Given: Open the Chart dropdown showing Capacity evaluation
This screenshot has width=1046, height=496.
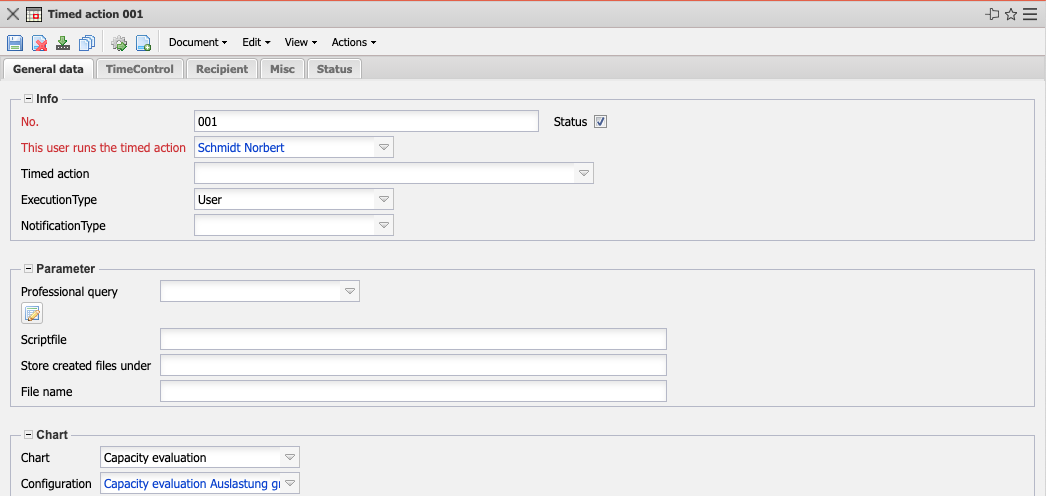Looking at the screenshot, I should 289,458.
